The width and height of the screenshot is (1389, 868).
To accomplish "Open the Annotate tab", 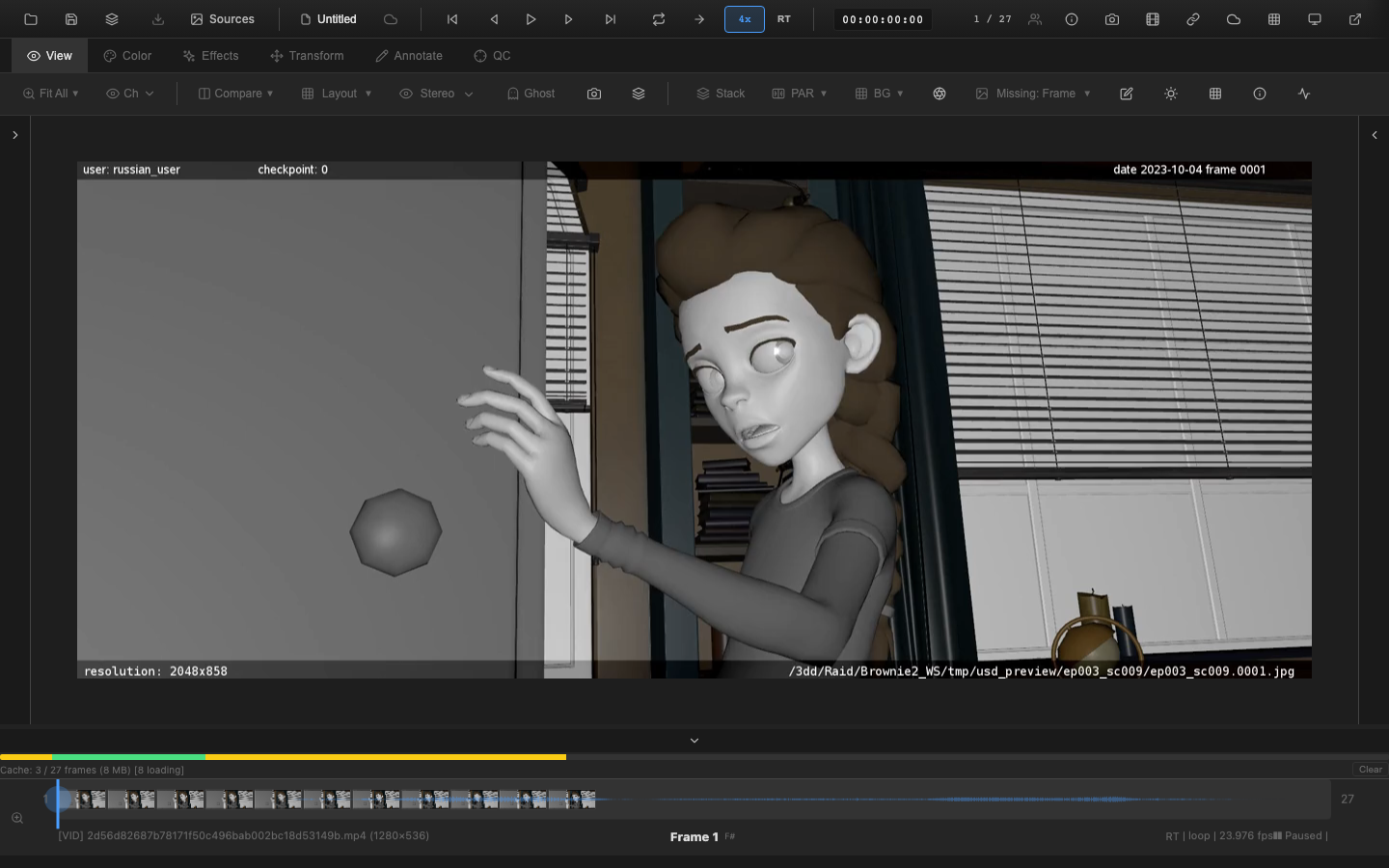I will pos(408,55).
